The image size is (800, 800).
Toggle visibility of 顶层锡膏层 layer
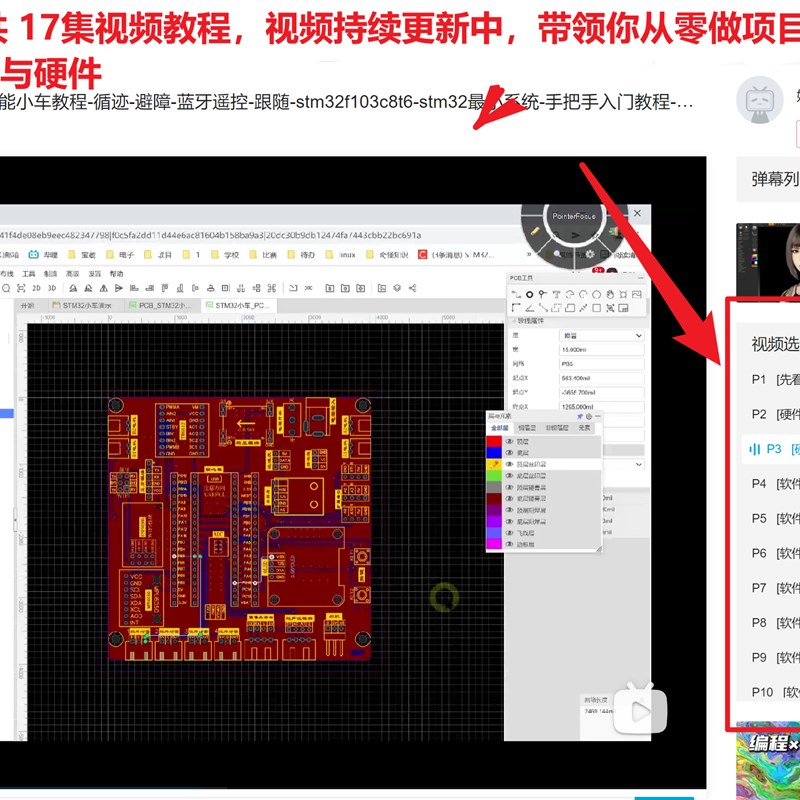(509, 487)
